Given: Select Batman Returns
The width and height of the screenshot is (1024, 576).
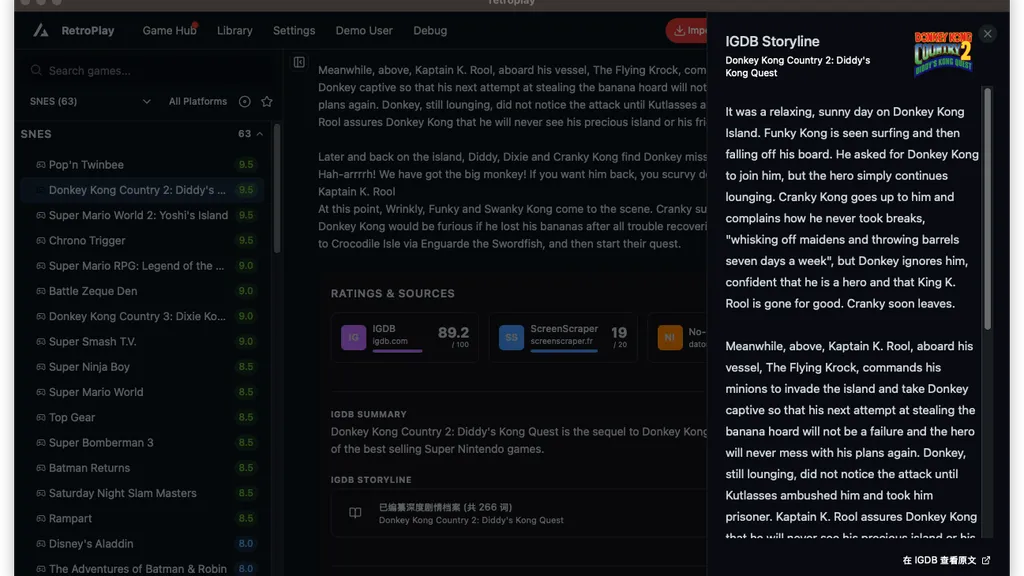Looking at the screenshot, I should [142, 468].
